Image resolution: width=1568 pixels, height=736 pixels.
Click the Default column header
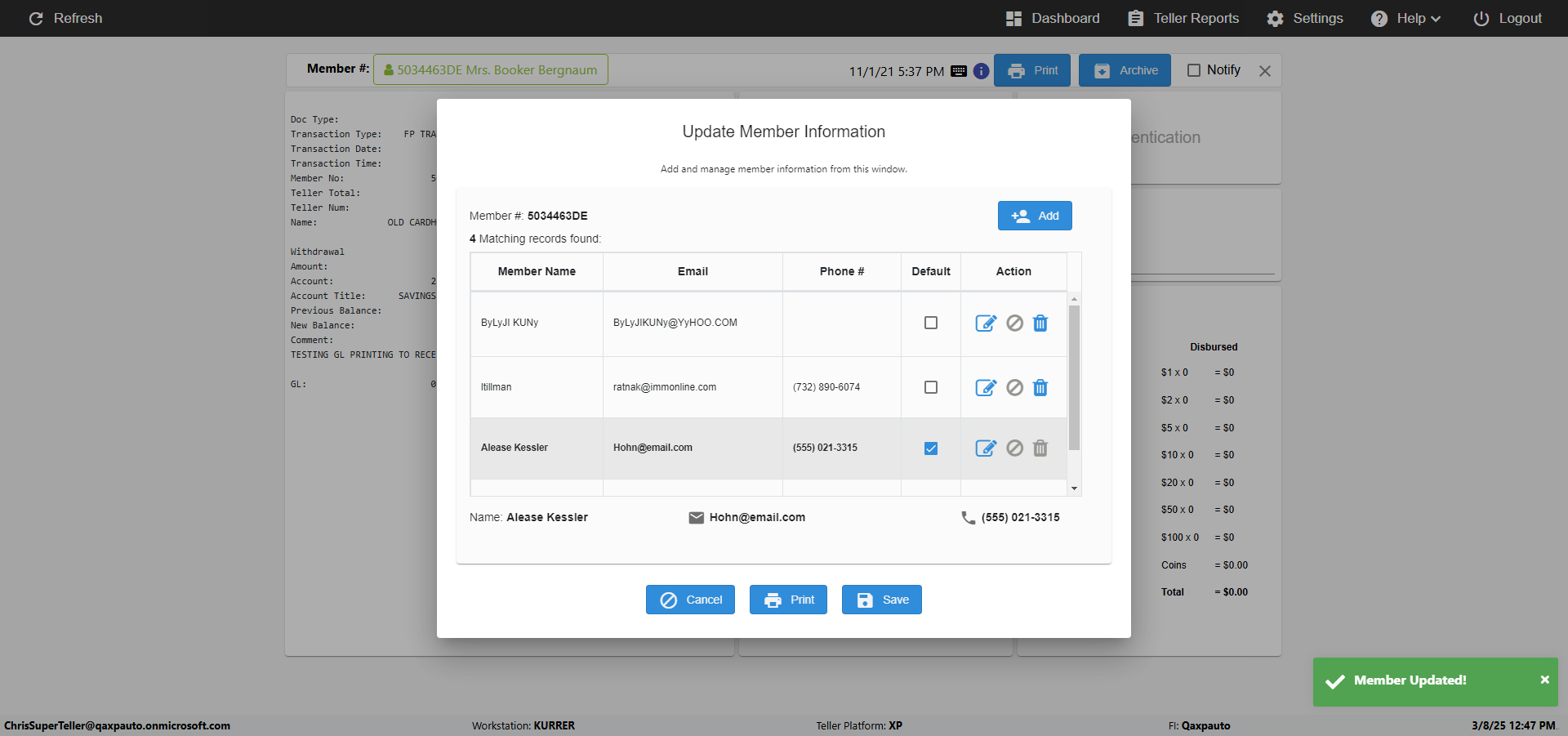(x=931, y=271)
